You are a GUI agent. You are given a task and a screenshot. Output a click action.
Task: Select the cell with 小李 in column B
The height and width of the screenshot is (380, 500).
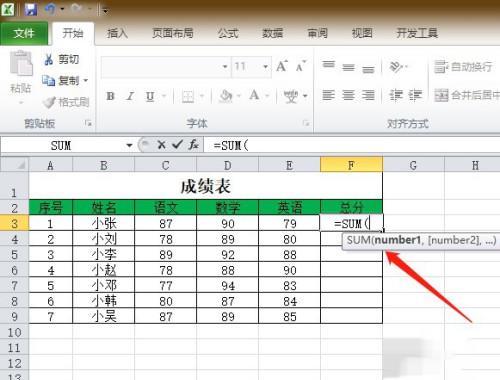point(104,255)
